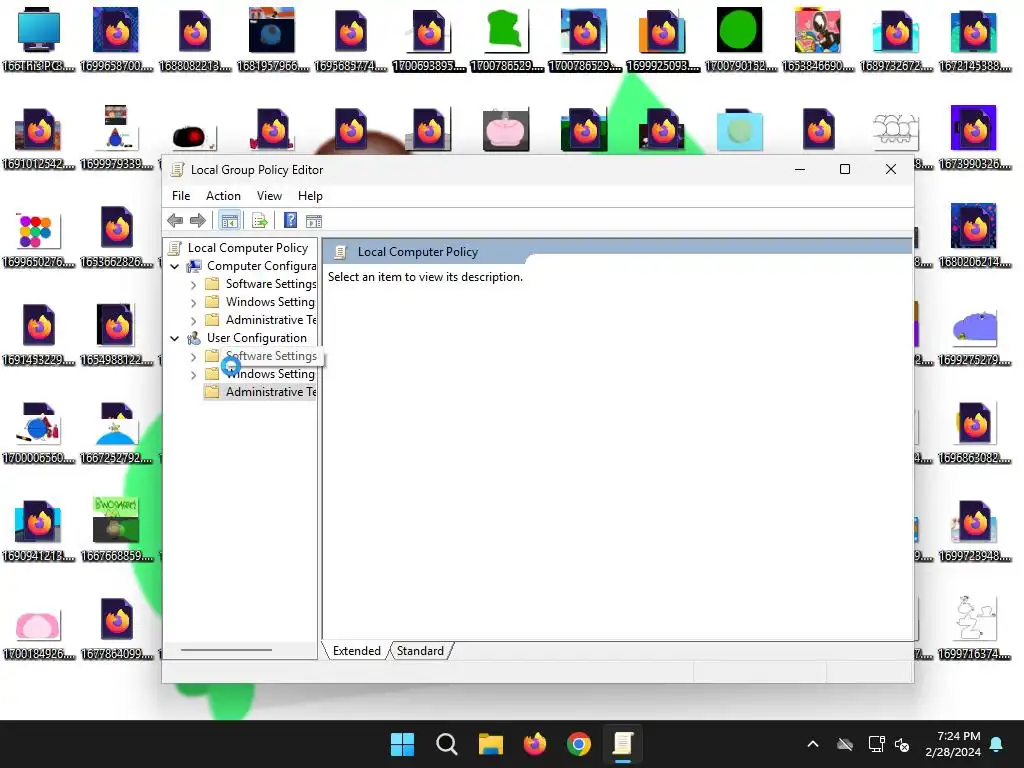Select desktop file 1677864099
This screenshot has width=1024, height=768.
tap(116, 627)
